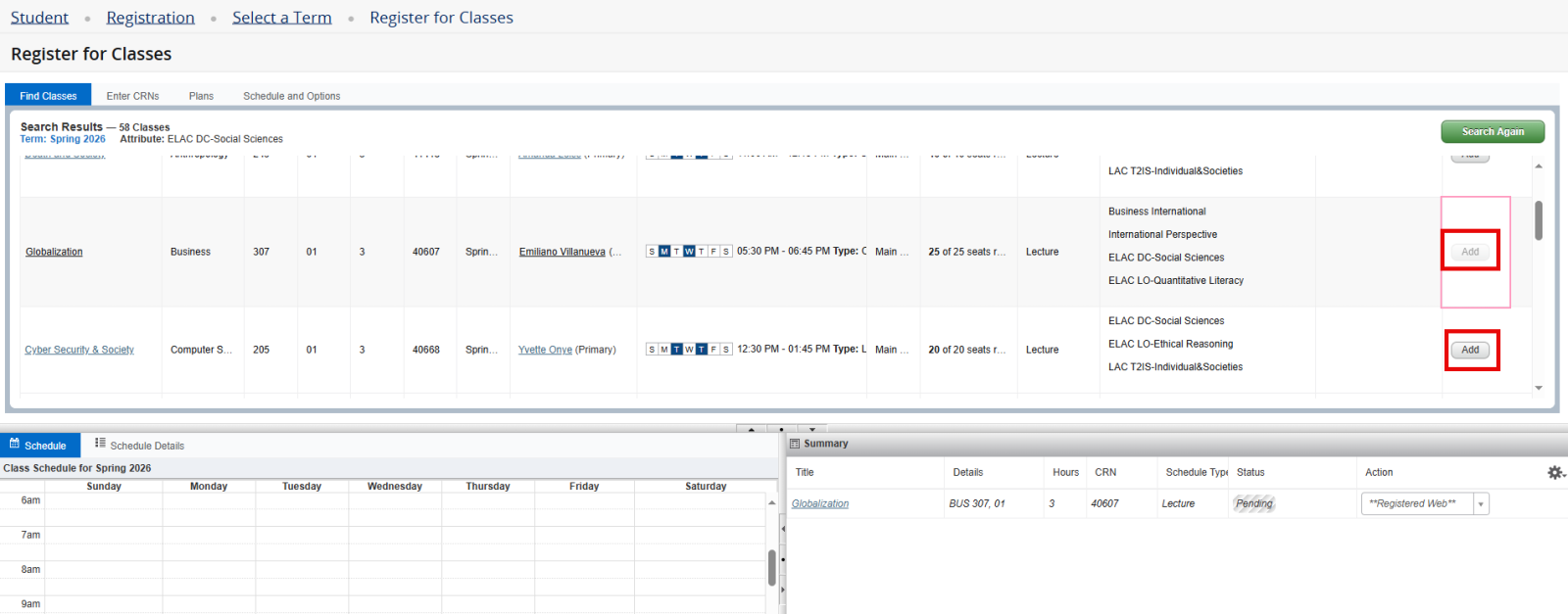Click the Schedule Details list icon
Screen dimensions: 1568x614
(x=100, y=444)
